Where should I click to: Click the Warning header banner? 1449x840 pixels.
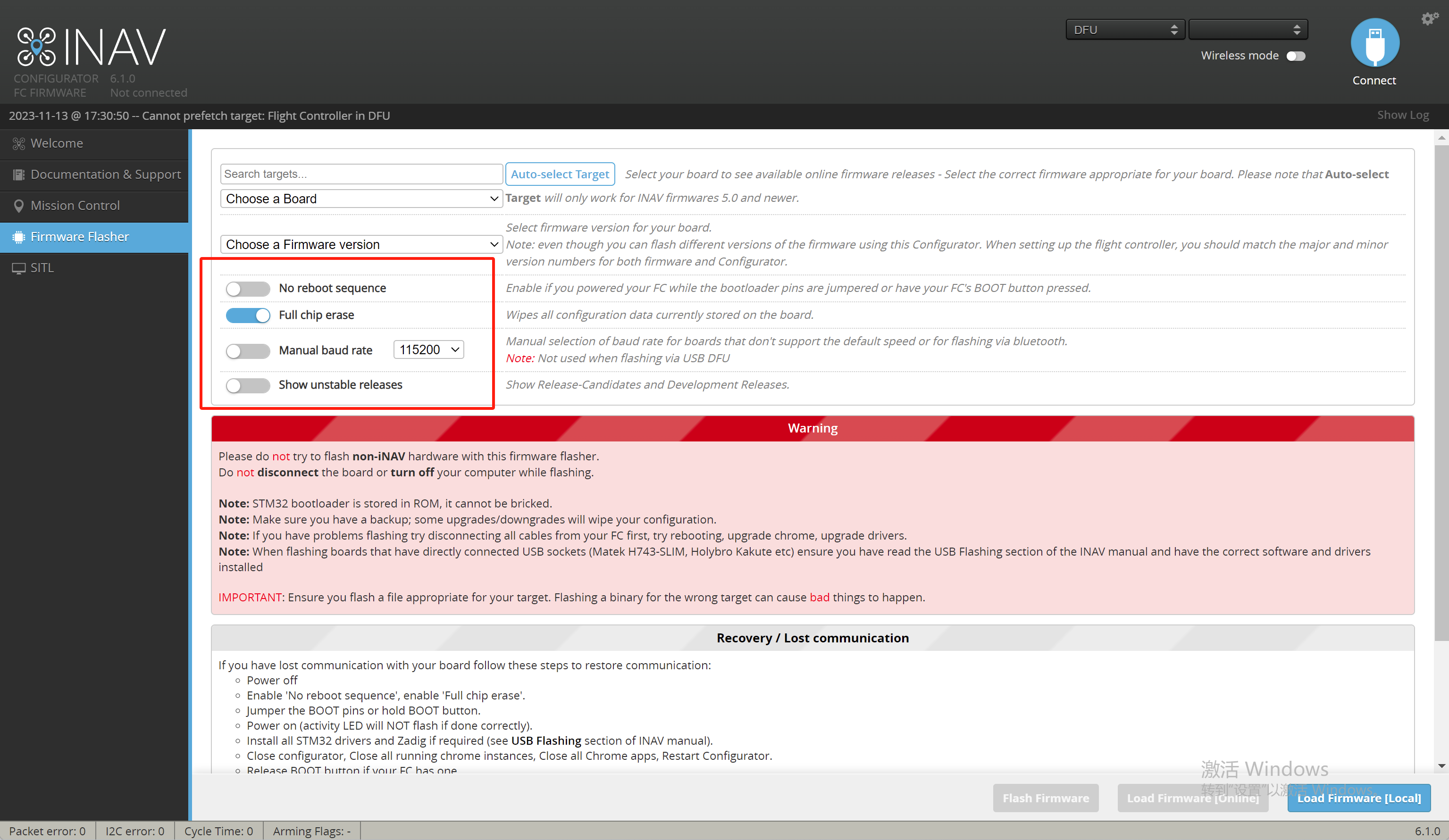click(x=812, y=428)
